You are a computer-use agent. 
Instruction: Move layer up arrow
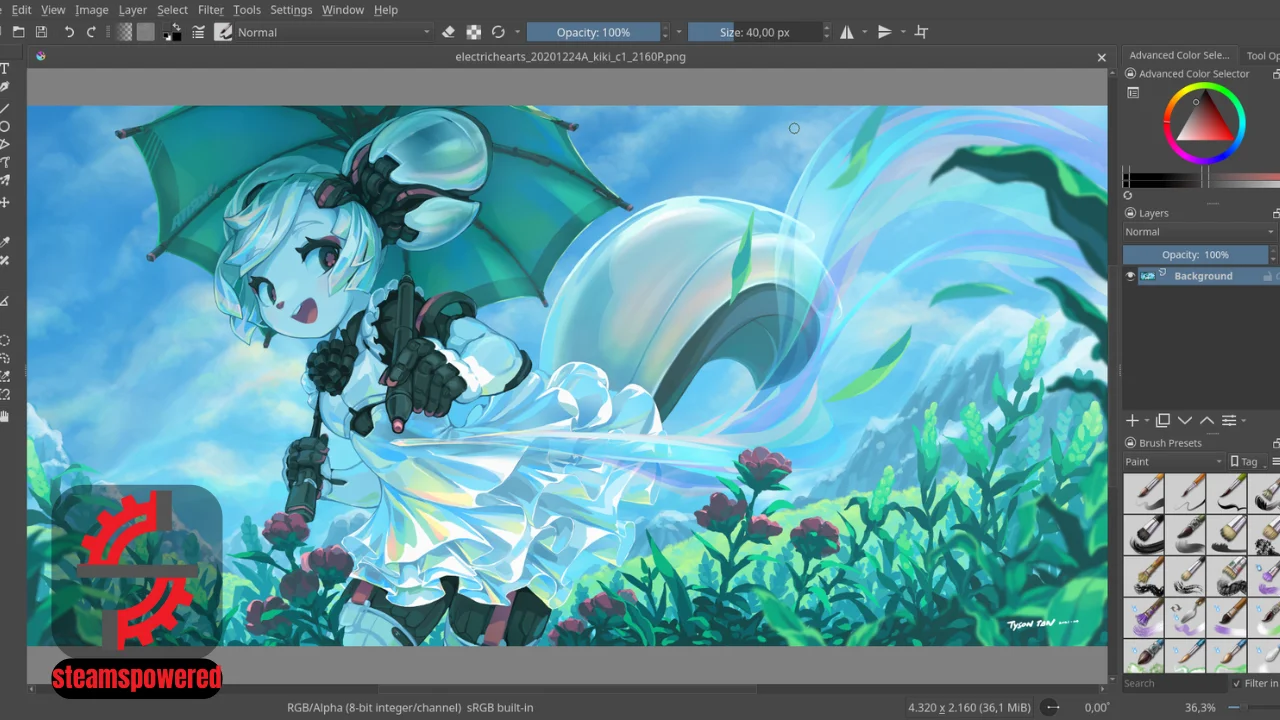tap(1207, 421)
